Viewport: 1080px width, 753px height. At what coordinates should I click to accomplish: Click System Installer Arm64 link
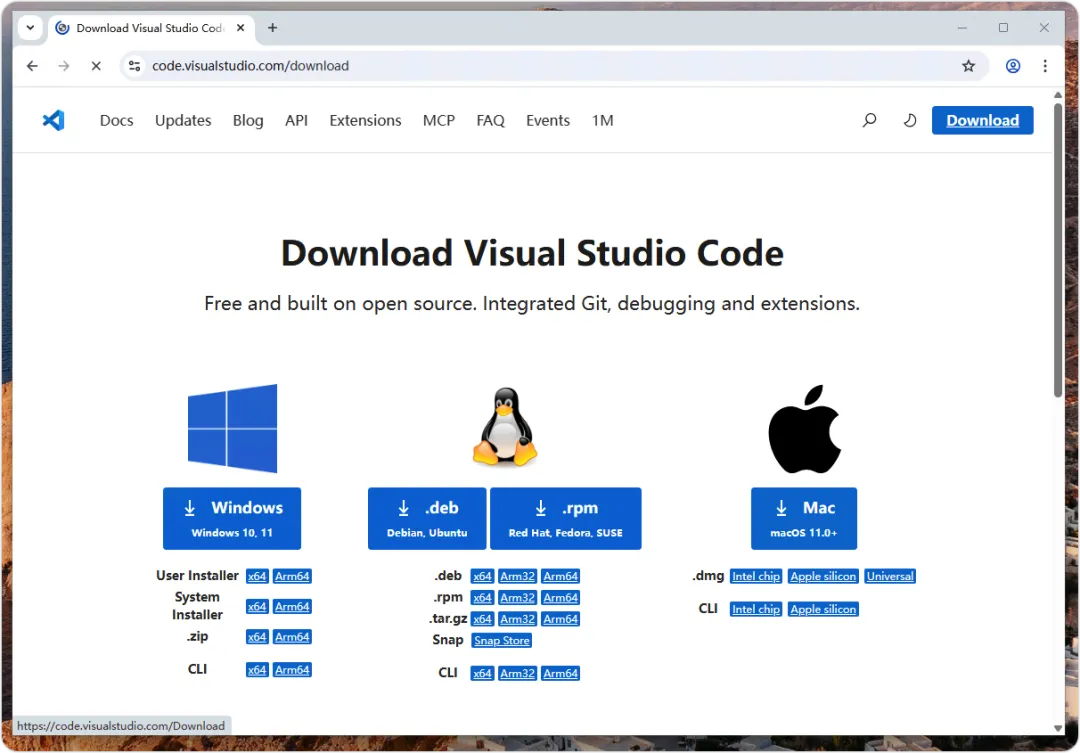(x=292, y=607)
